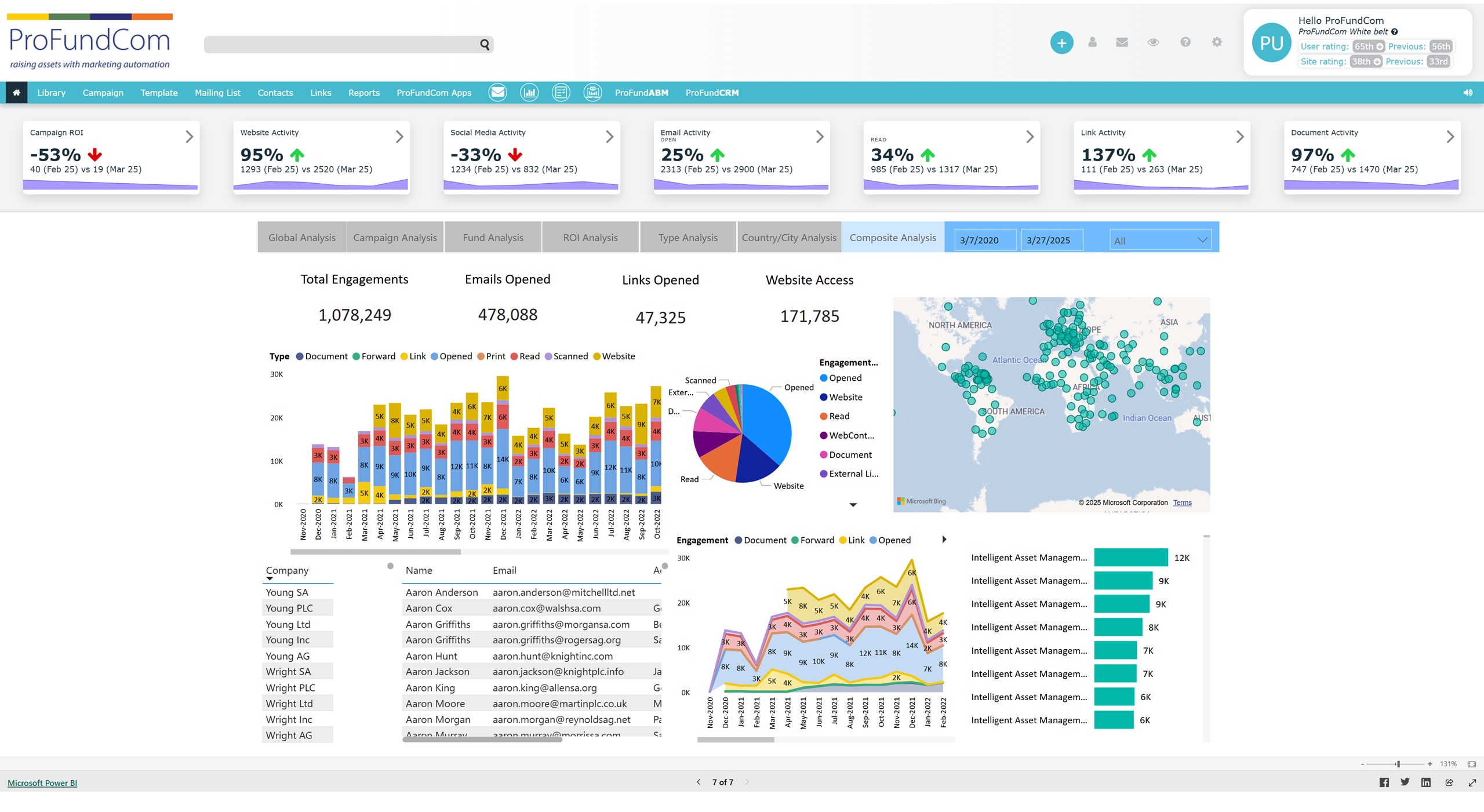Toggle the eye visibility icon in header
This screenshot has height=812, width=1484.
tap(1153, 42)
